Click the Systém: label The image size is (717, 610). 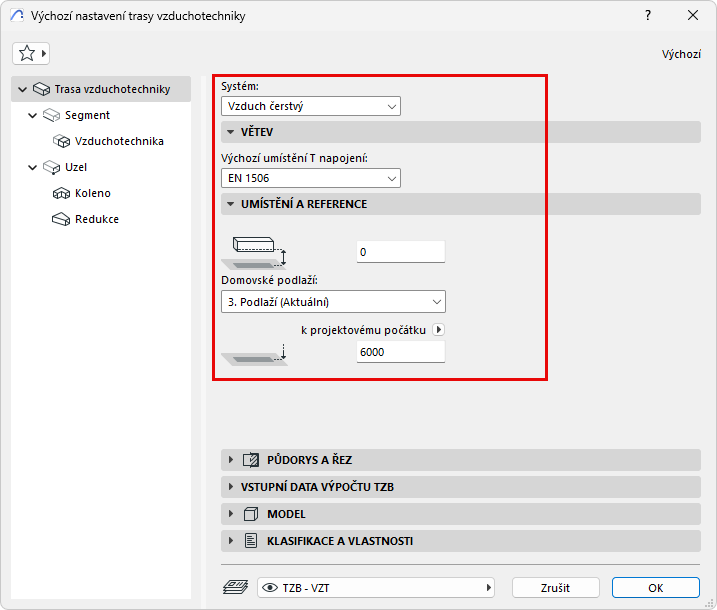240,86
